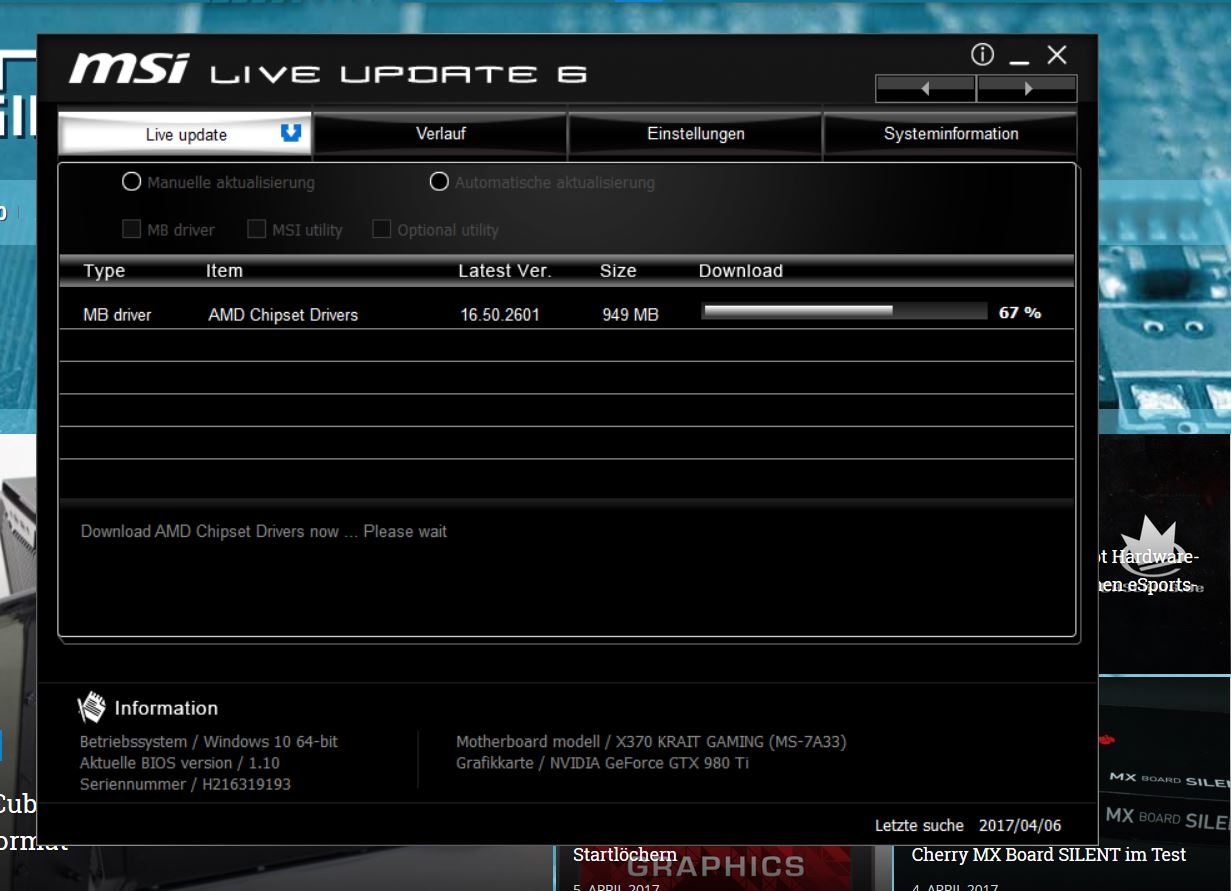Click the AMD Chipset Drivers download progress bar
Screen dimensions: 1231x891
(844, 312)
